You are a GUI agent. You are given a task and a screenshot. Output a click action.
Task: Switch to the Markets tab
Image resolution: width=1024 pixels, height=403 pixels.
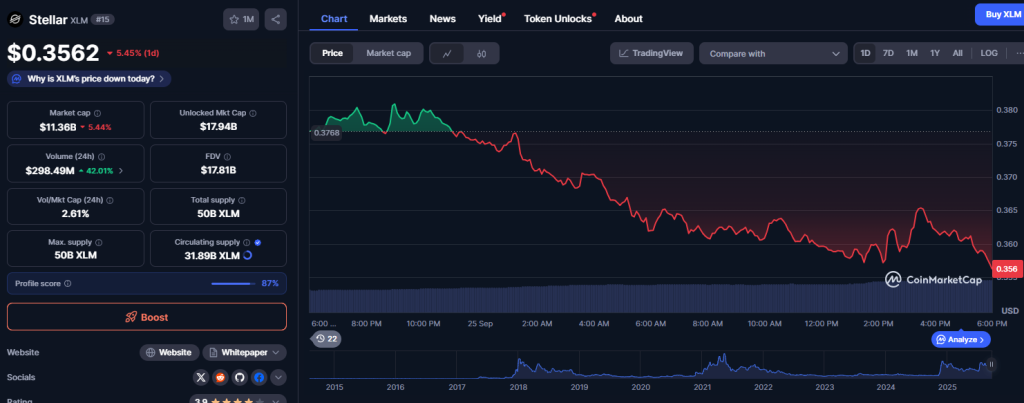click(388, 18)
